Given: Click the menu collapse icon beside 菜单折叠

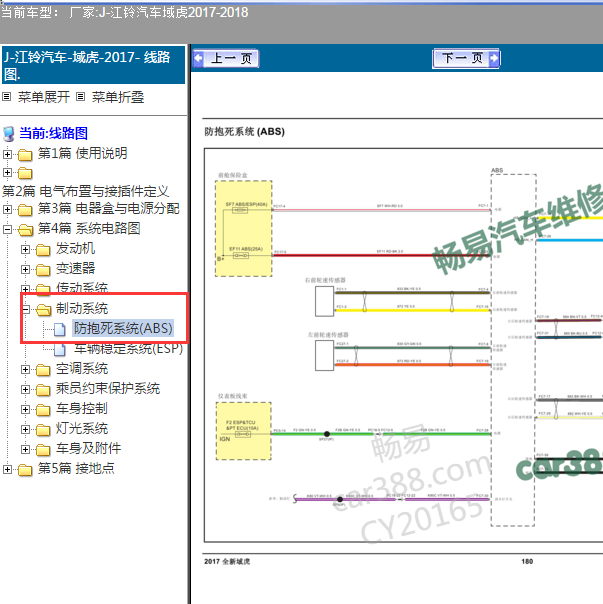Looking at the screenshot, I should click(x=80, y=97).
